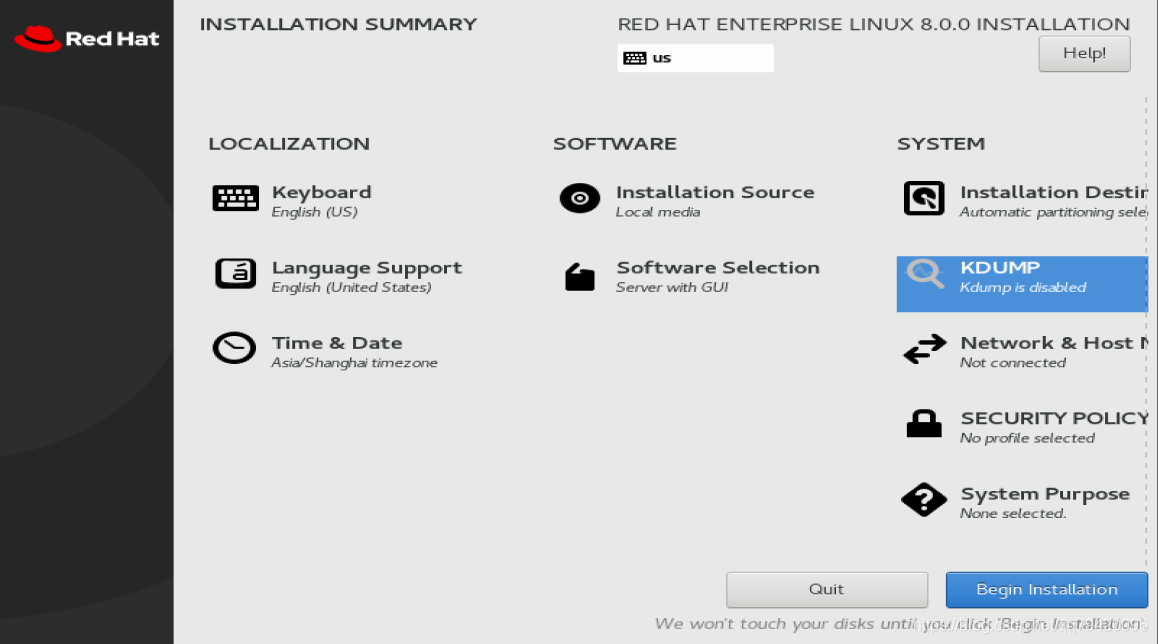
Task: Click 'English (United States)' language text
Action: pyautogui.click(x=352, y=287)
